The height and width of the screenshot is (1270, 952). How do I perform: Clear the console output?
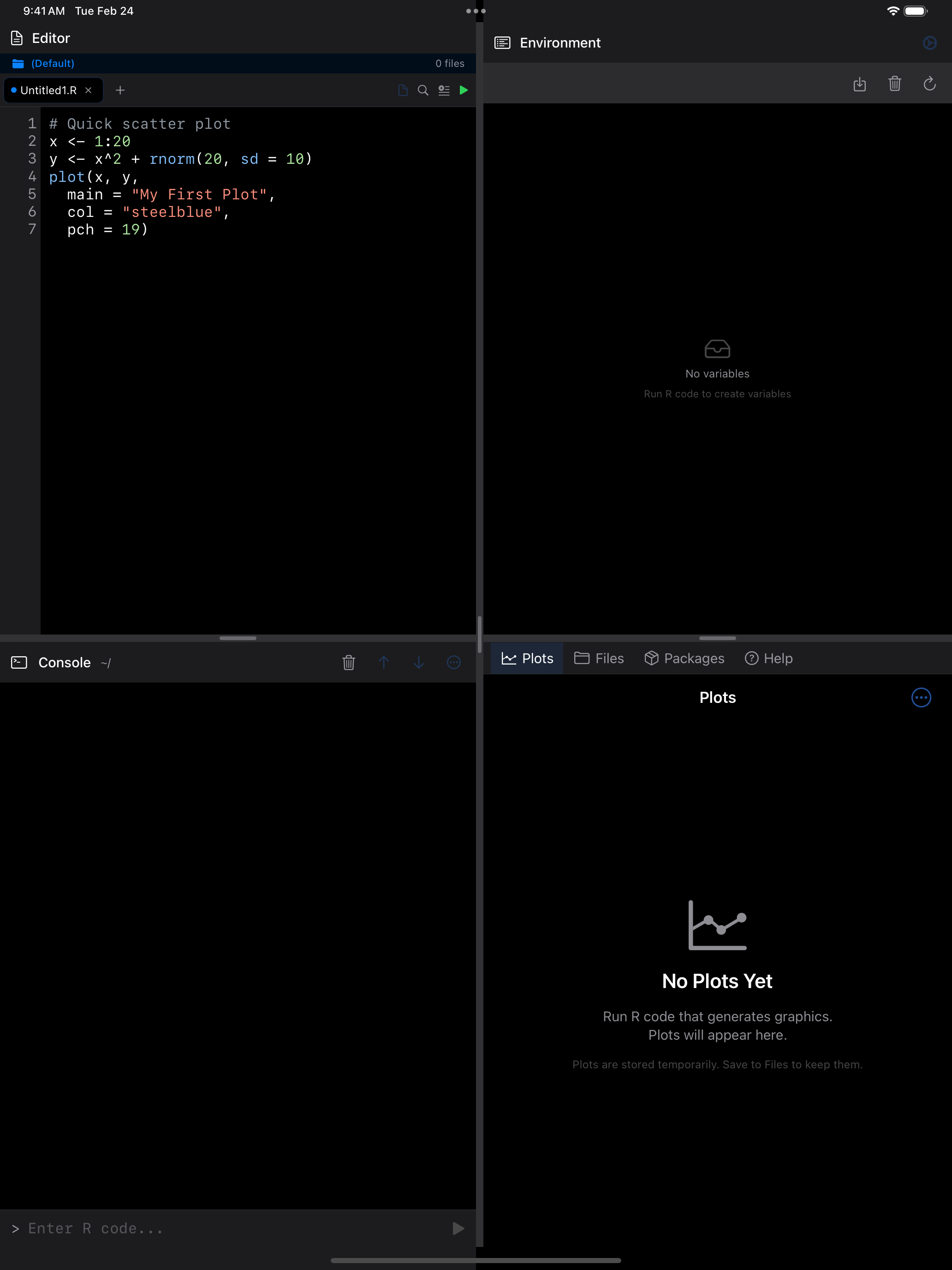pyautogui.click(x=349, y=663)
